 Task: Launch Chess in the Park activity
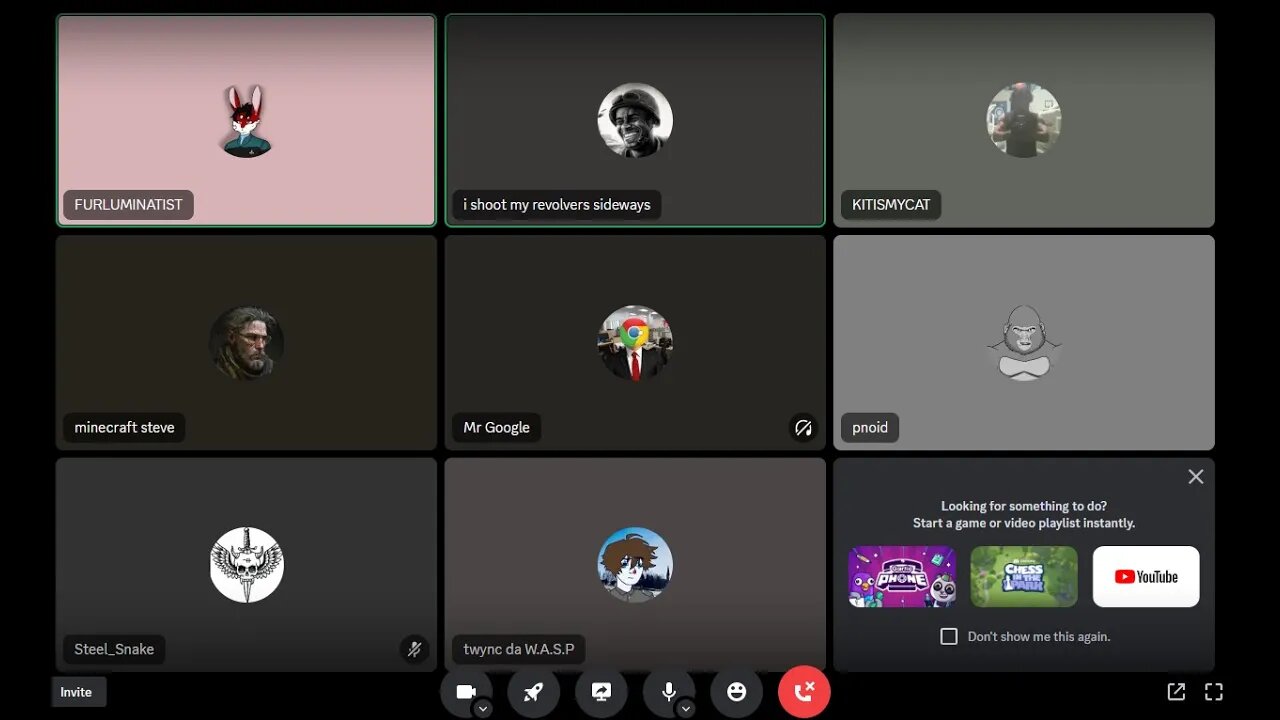1024,576
